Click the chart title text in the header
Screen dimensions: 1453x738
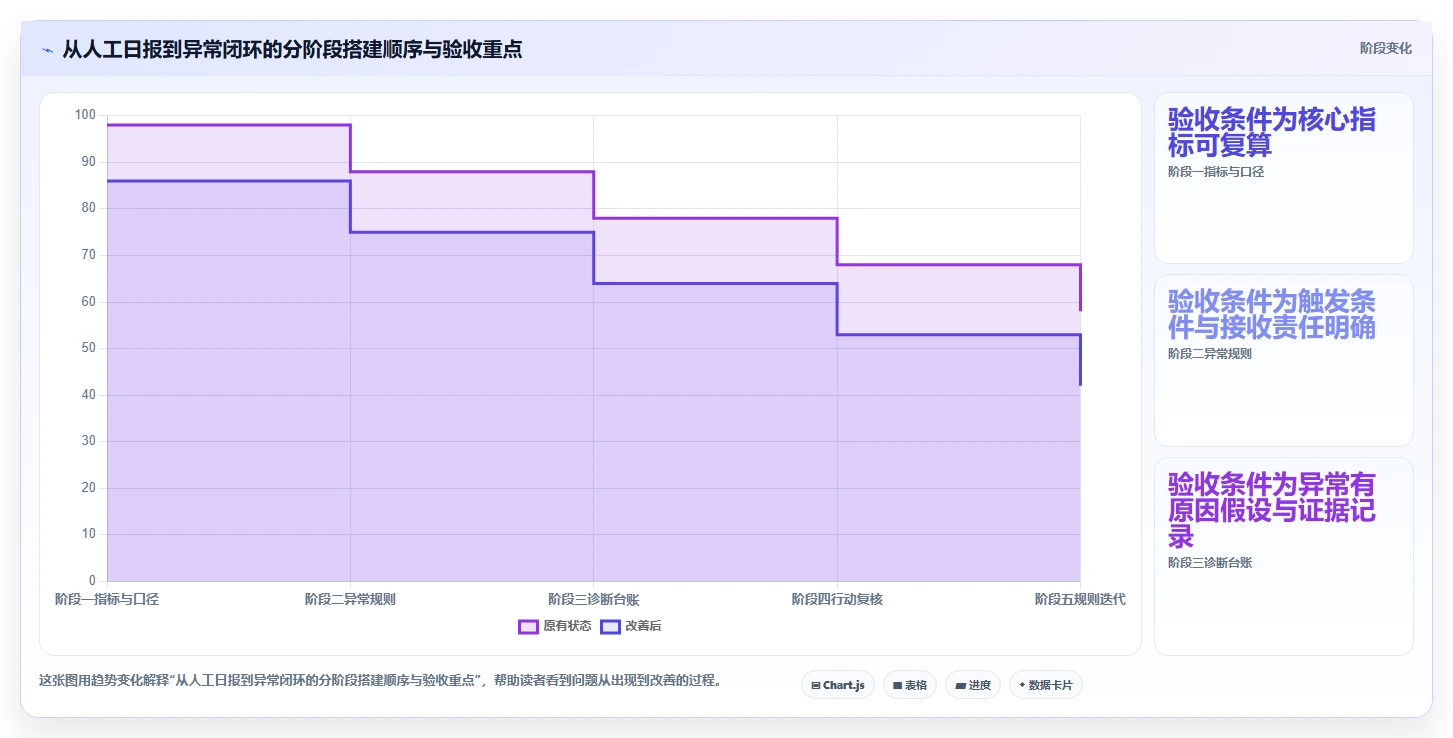[292, 49]
